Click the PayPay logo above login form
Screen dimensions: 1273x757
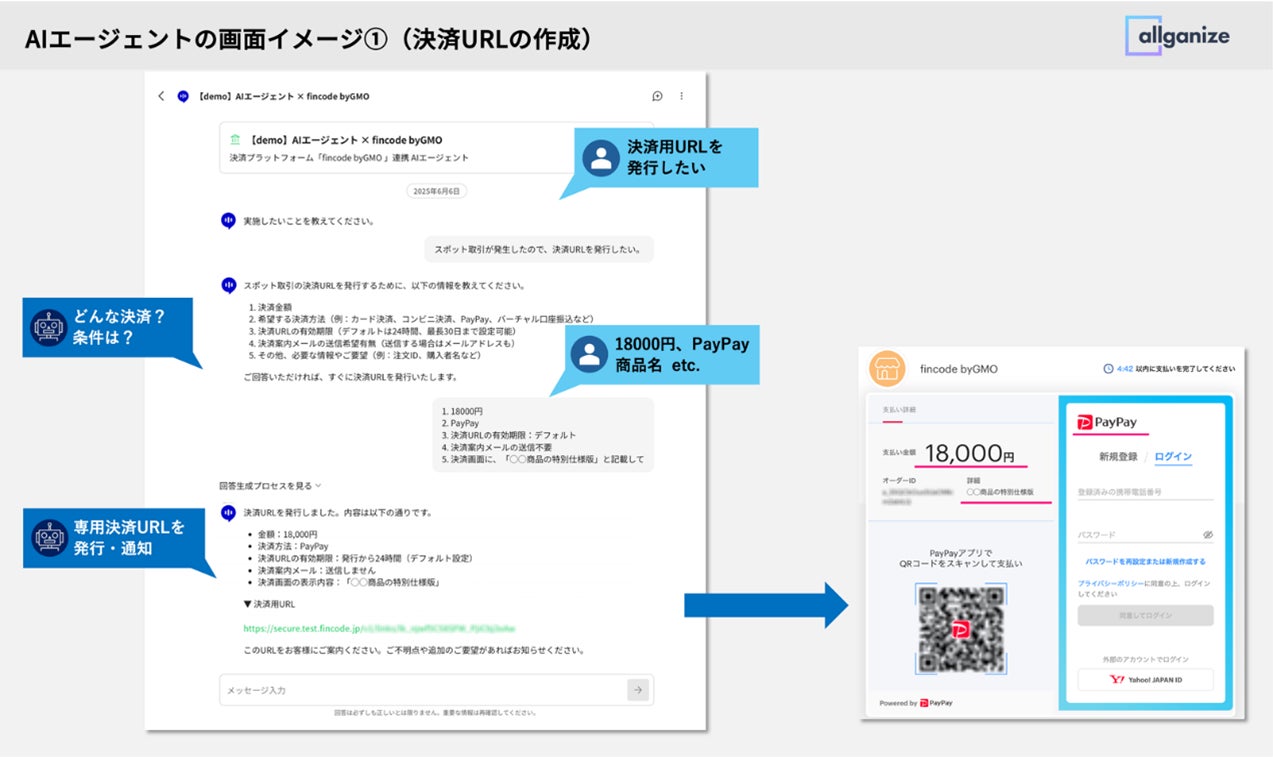point(1107,423)
